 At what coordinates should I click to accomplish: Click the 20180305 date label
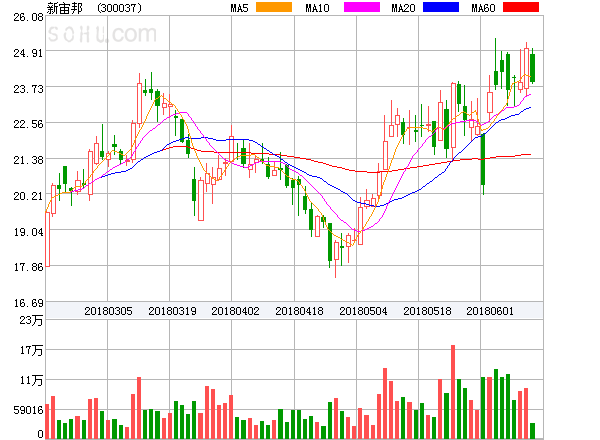pyautogui.click(x=108, y=311)
